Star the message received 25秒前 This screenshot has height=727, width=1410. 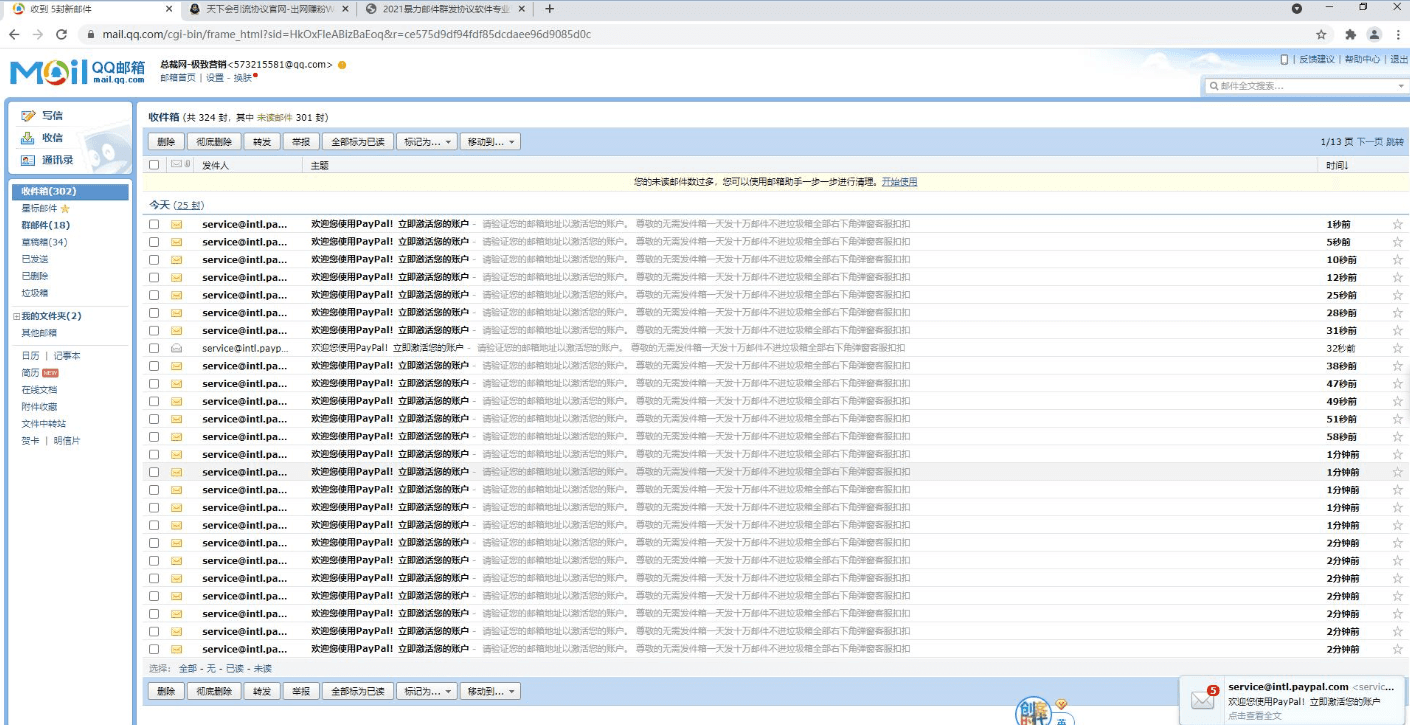[1397, 295]
